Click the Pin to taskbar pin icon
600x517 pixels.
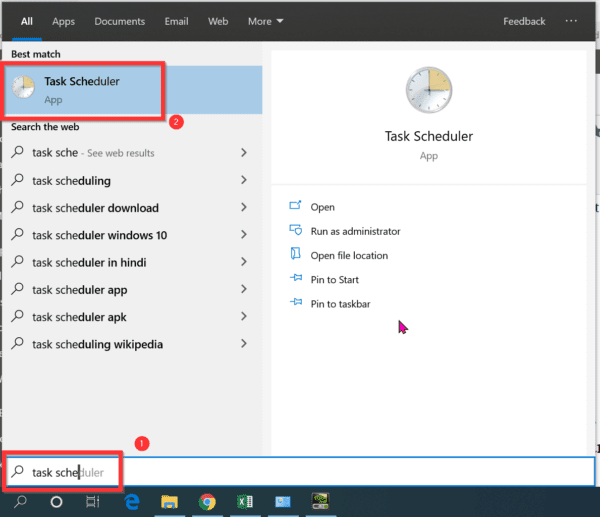pyautogui.click(x=296, y=302)
